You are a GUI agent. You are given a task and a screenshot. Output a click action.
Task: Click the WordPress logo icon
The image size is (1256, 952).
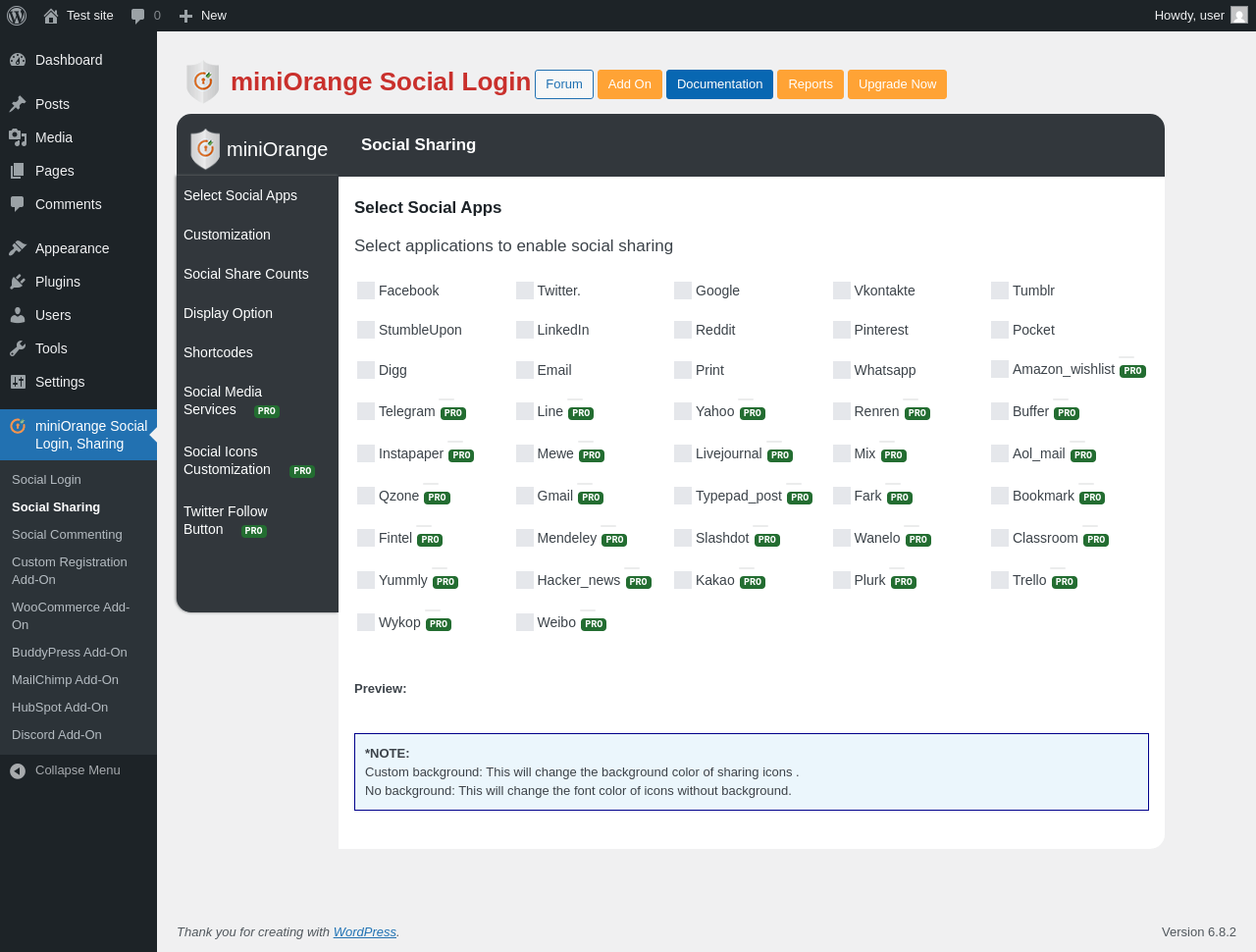coord(17,16)
